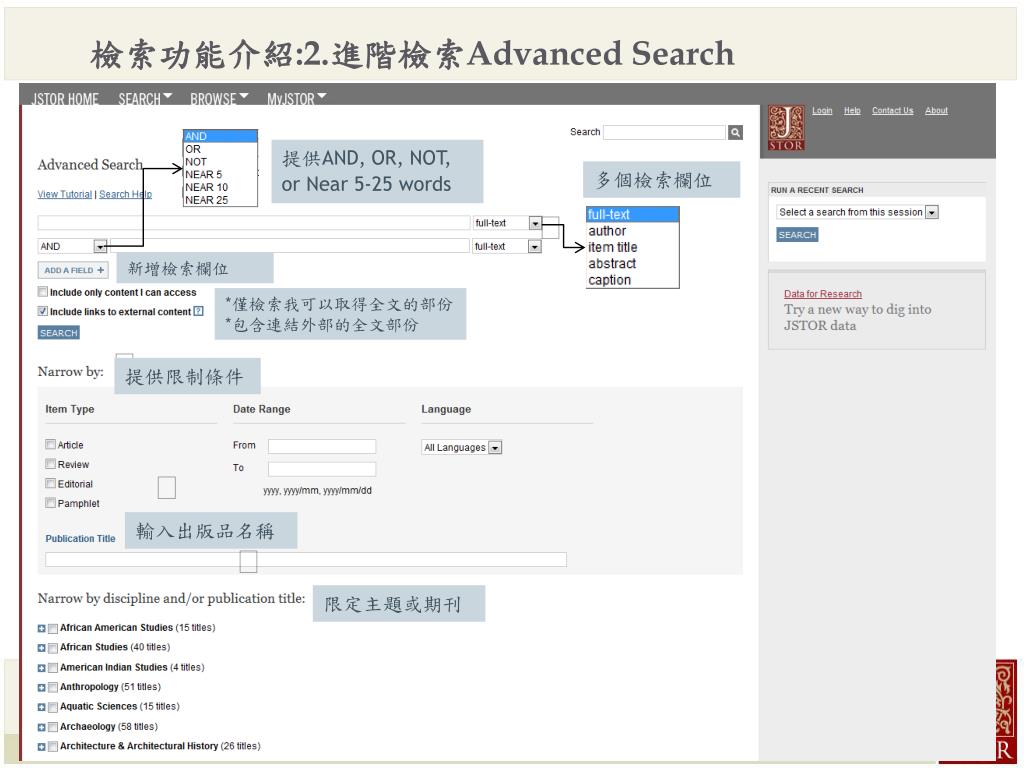Select the African American Studies checkbox
The width and height of the screenshot is (1024, 768).
(53, 628)
